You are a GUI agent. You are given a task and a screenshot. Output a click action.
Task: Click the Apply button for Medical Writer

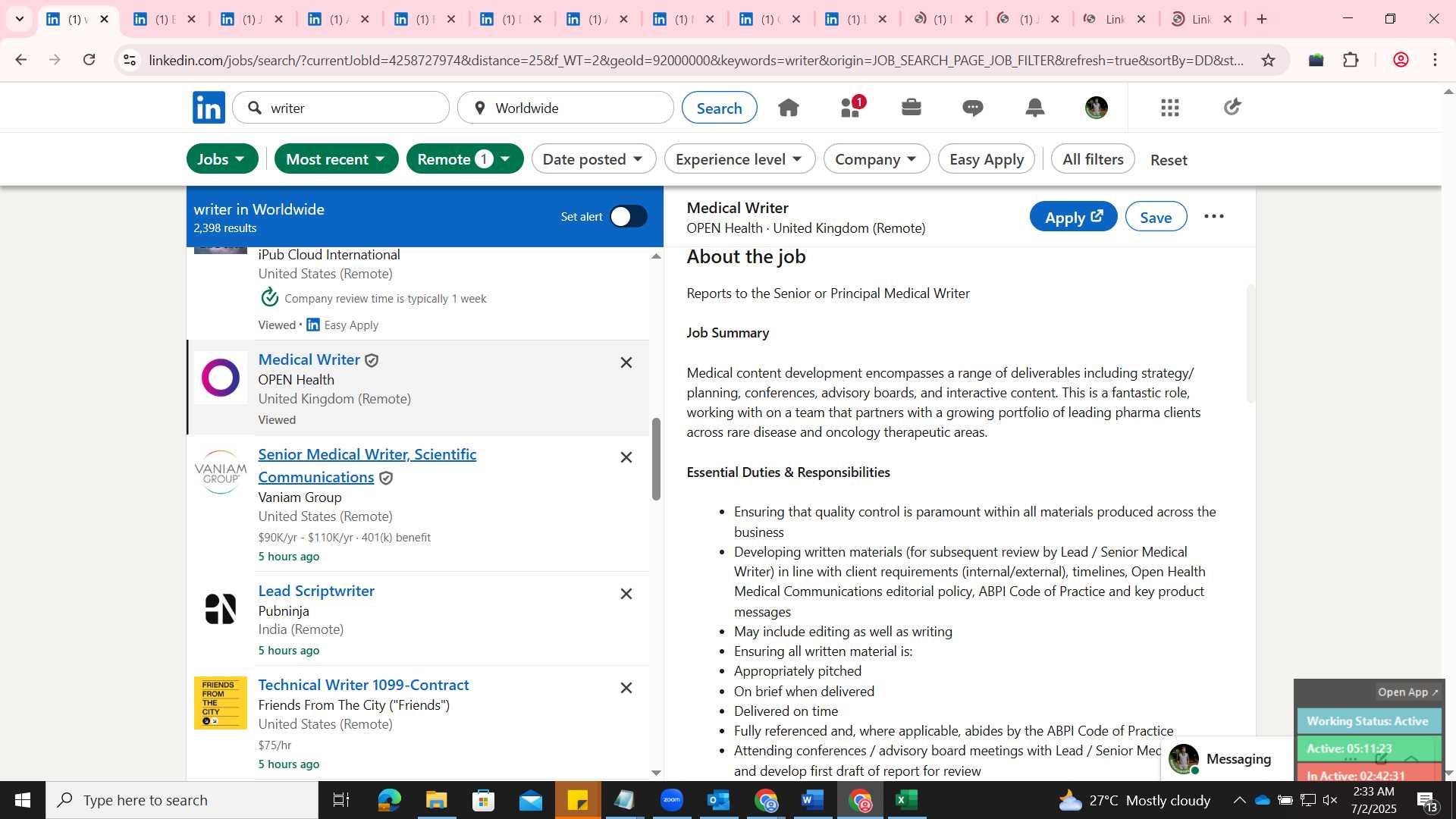1073,217
